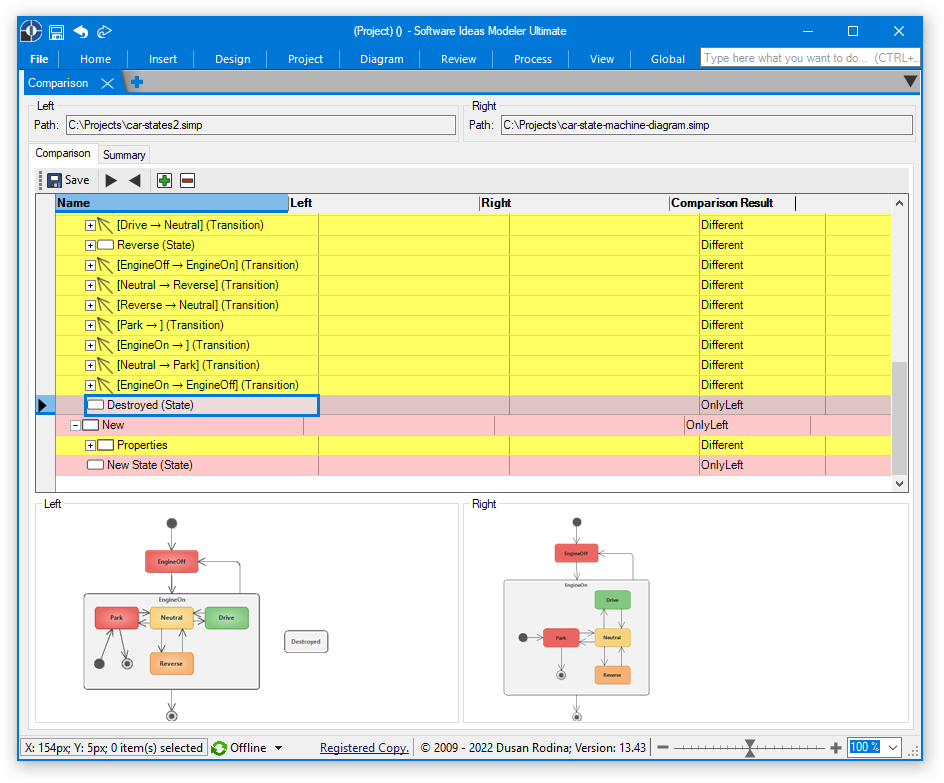Viewport: 944px width, 783px height.
Task: Click the Destroyed state in Left diagram preview
Action: point(306,642)
